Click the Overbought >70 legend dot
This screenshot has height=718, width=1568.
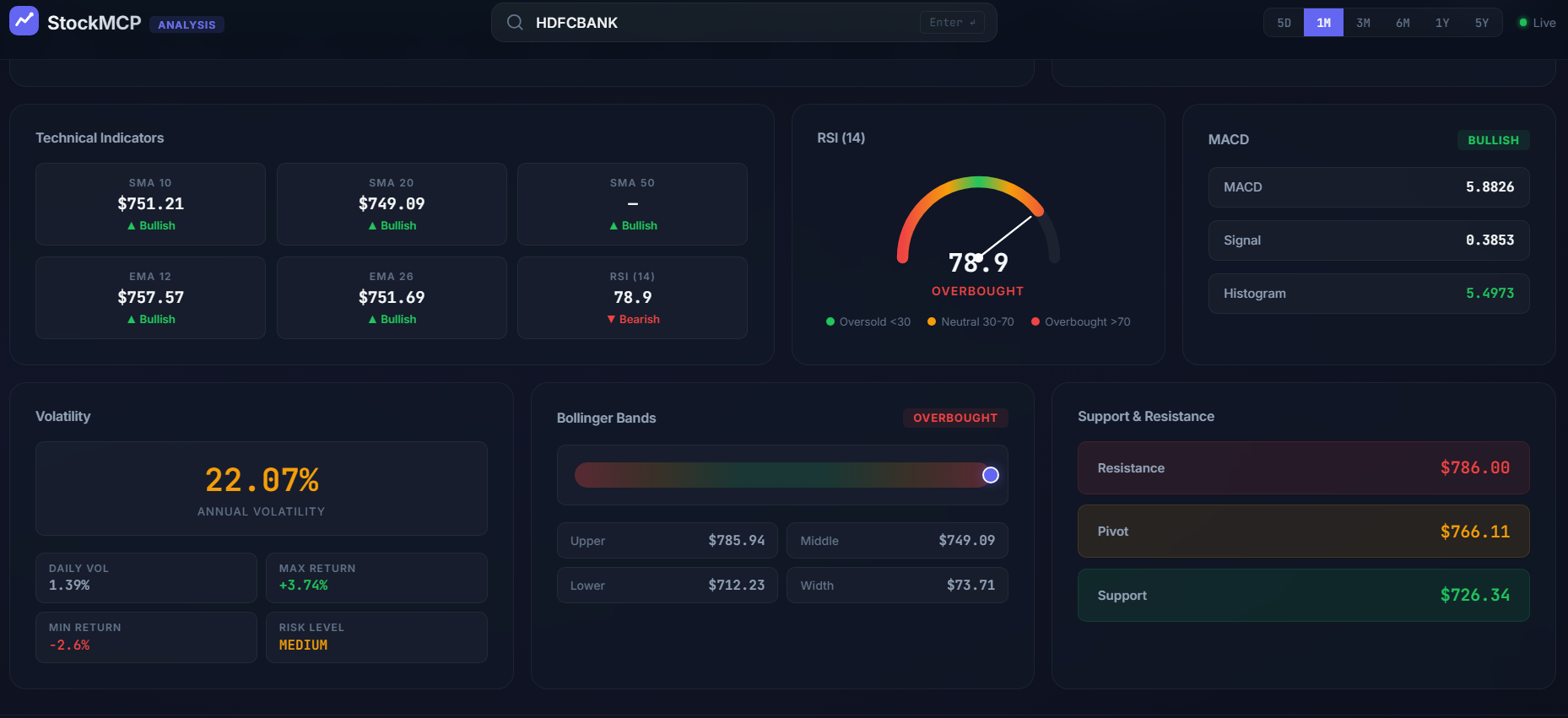tap(1035, 321)
